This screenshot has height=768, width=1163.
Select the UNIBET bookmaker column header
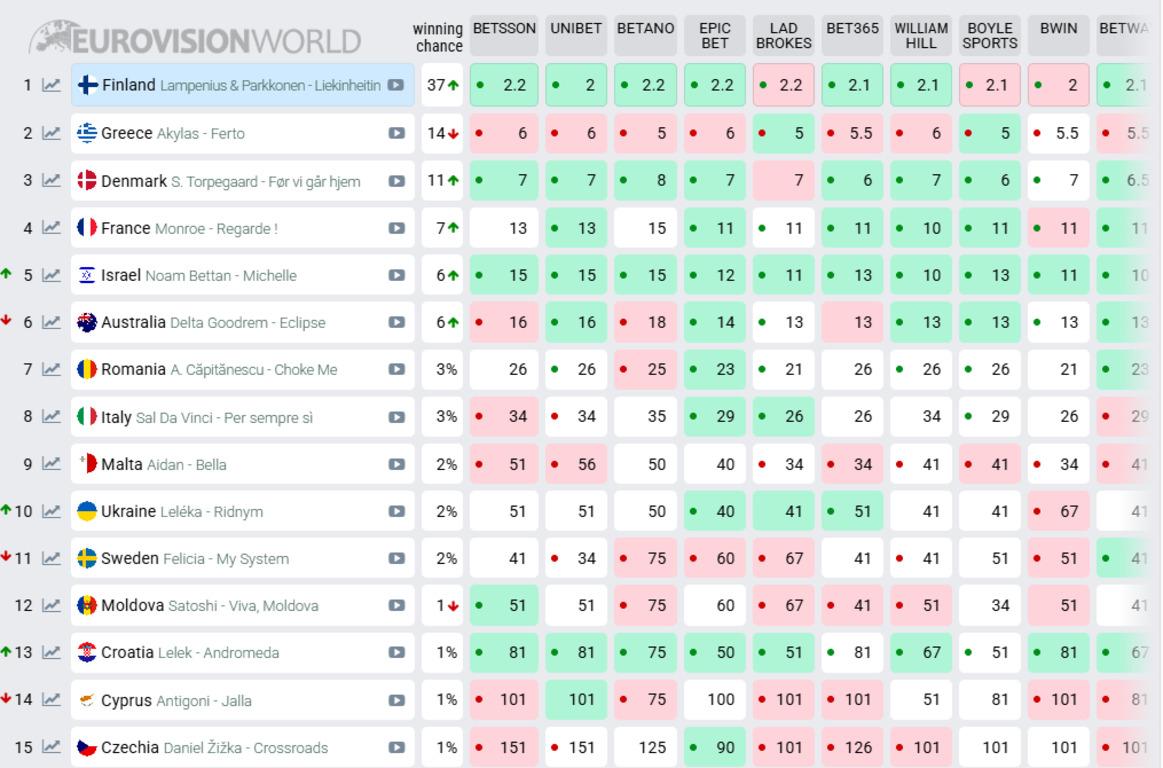coord(576,35)
